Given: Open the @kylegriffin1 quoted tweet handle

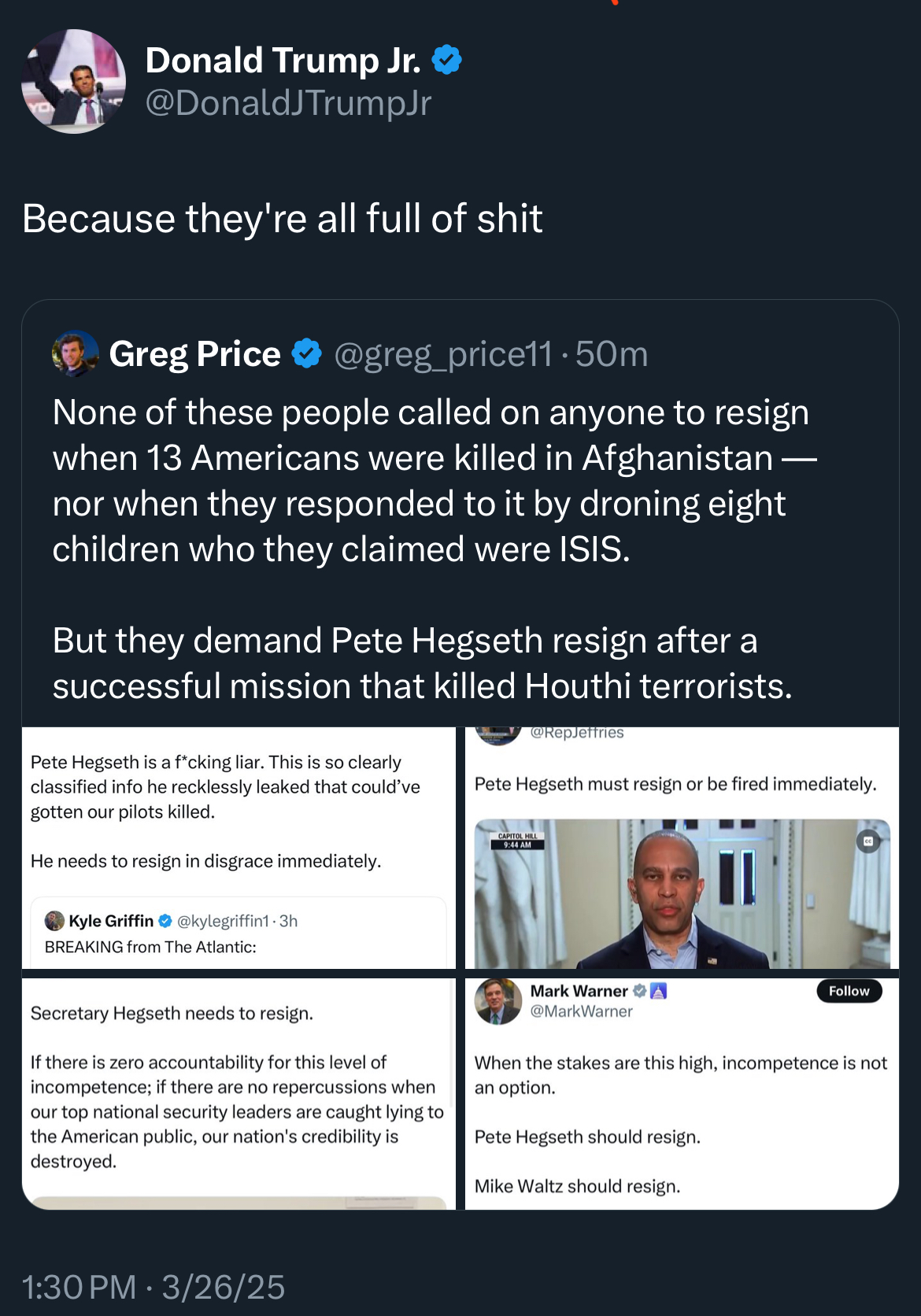Looking at the screenshot, I should 223,921.
